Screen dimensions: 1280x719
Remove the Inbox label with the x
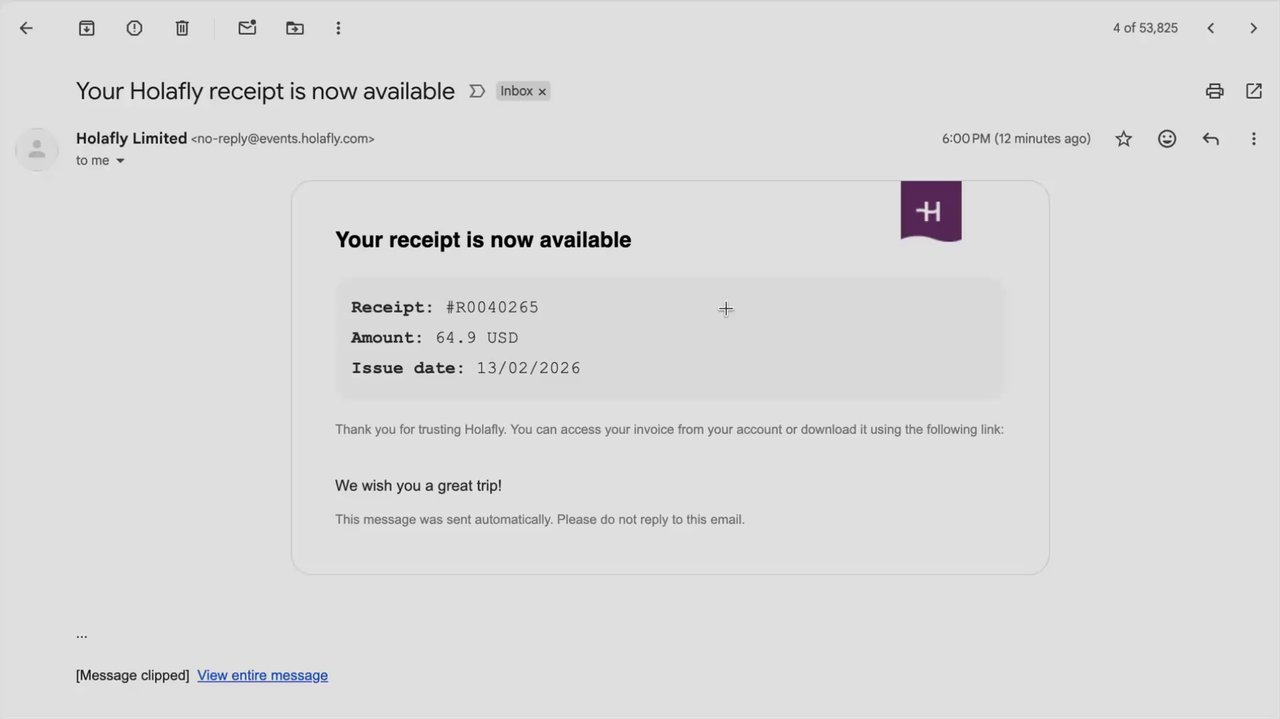pos(542,91)
